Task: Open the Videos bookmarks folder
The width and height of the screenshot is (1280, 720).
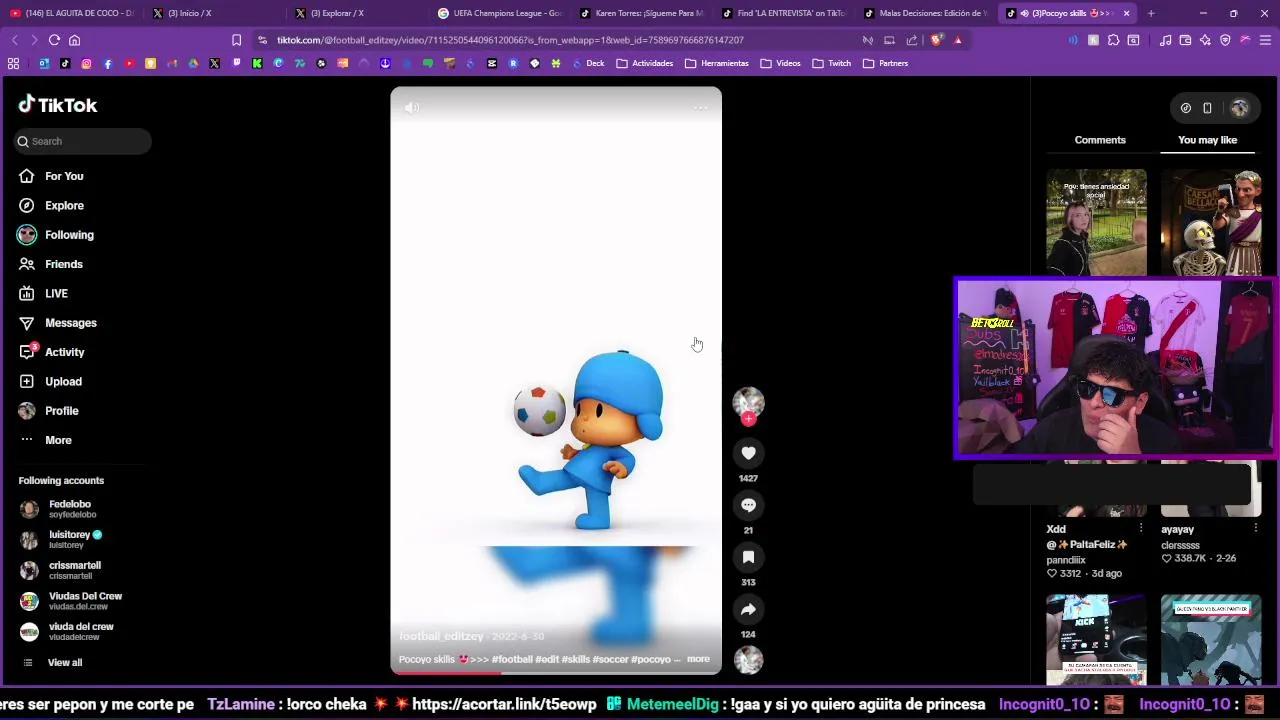Action: pos(780,63)
